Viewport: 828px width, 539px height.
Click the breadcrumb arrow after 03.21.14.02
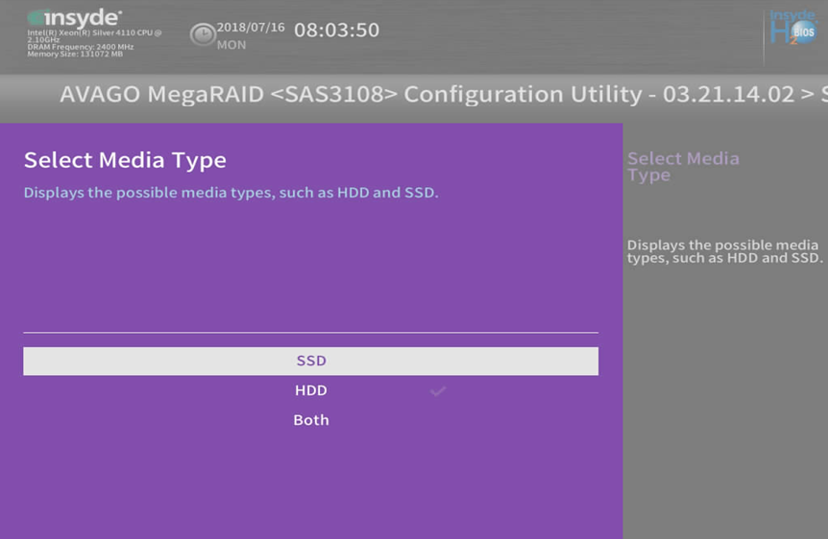(x=807, y=95)
